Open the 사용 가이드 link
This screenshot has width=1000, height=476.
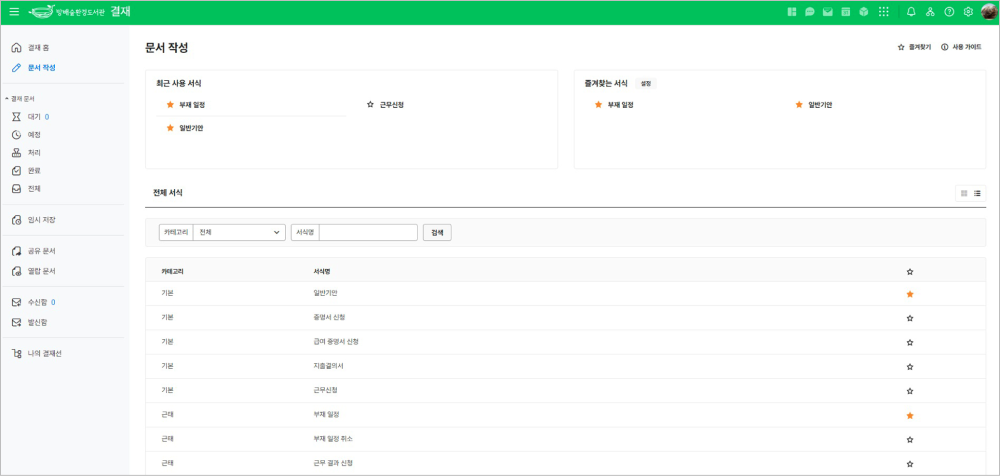961,47
